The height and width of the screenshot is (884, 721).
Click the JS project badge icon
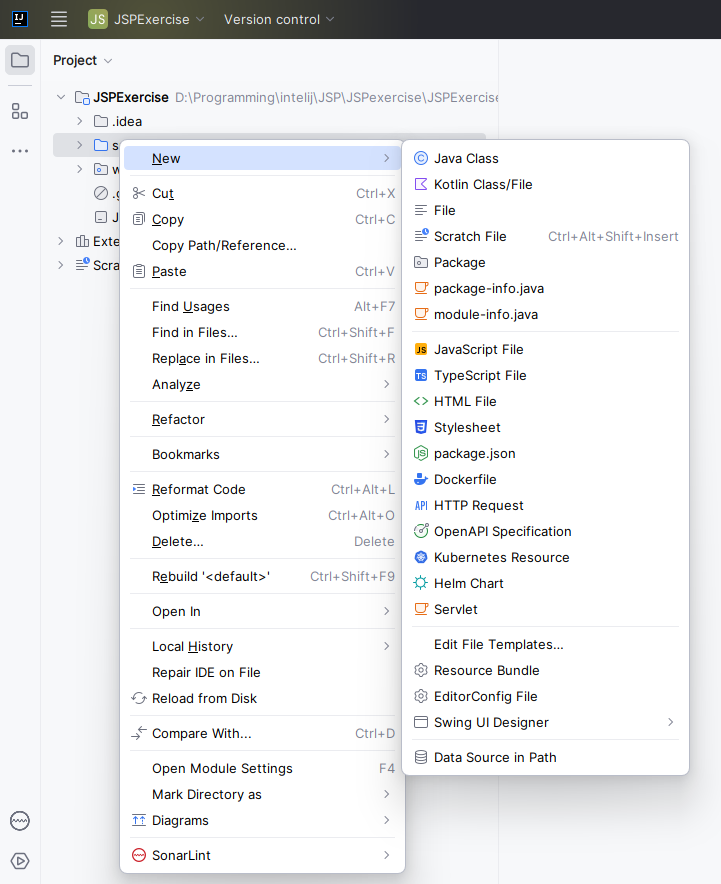tap(98, 19)
